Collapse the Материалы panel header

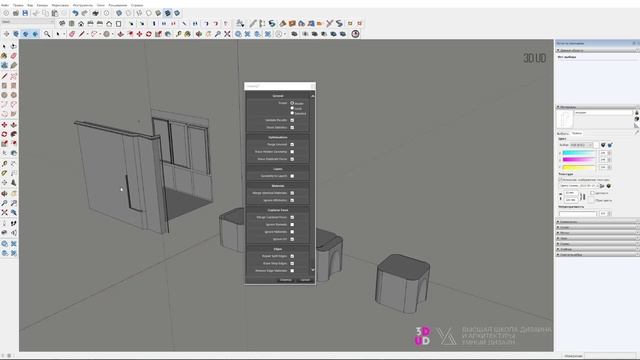[x=597, y=107]
